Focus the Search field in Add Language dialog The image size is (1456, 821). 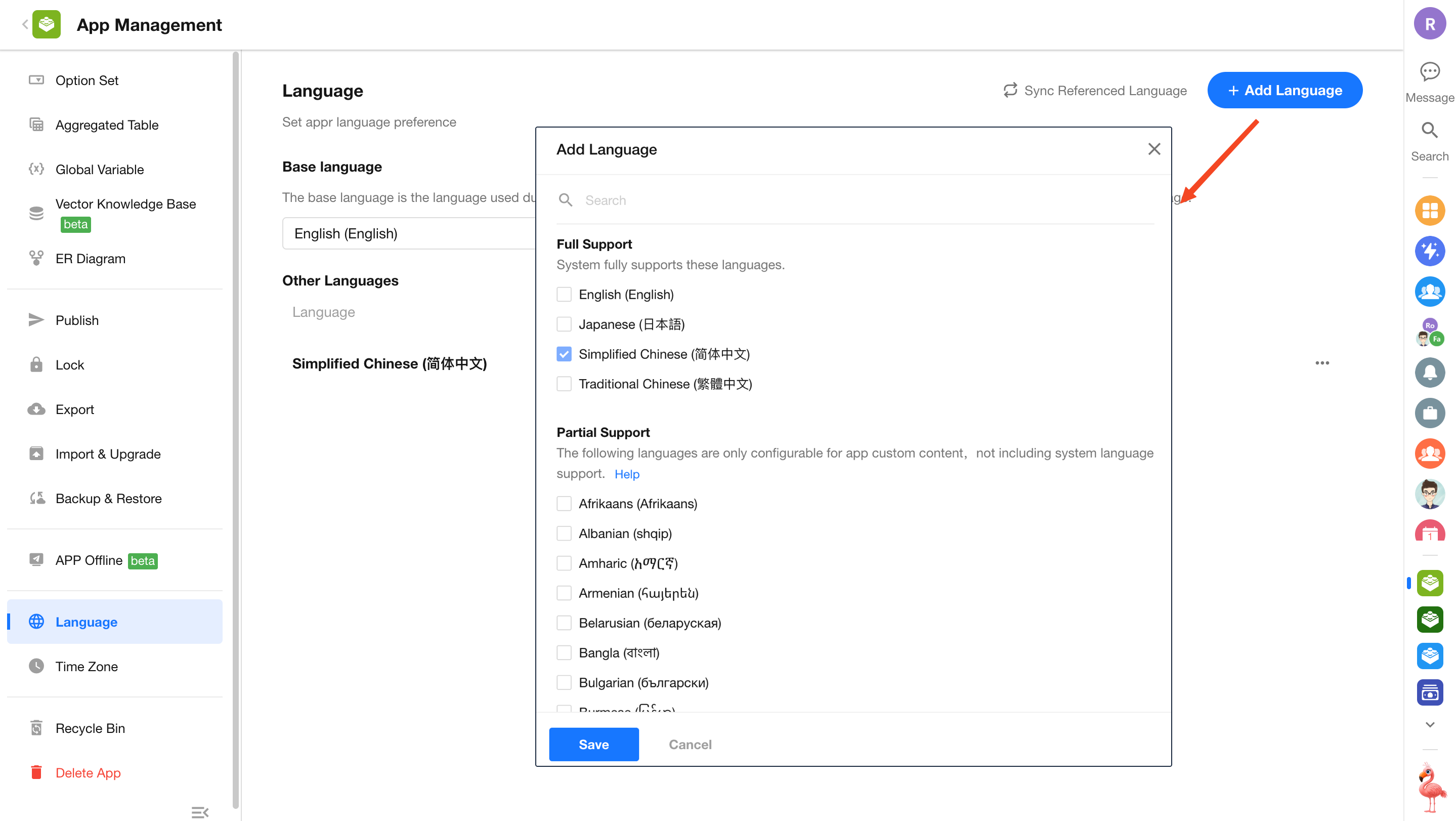pos(848,200)
